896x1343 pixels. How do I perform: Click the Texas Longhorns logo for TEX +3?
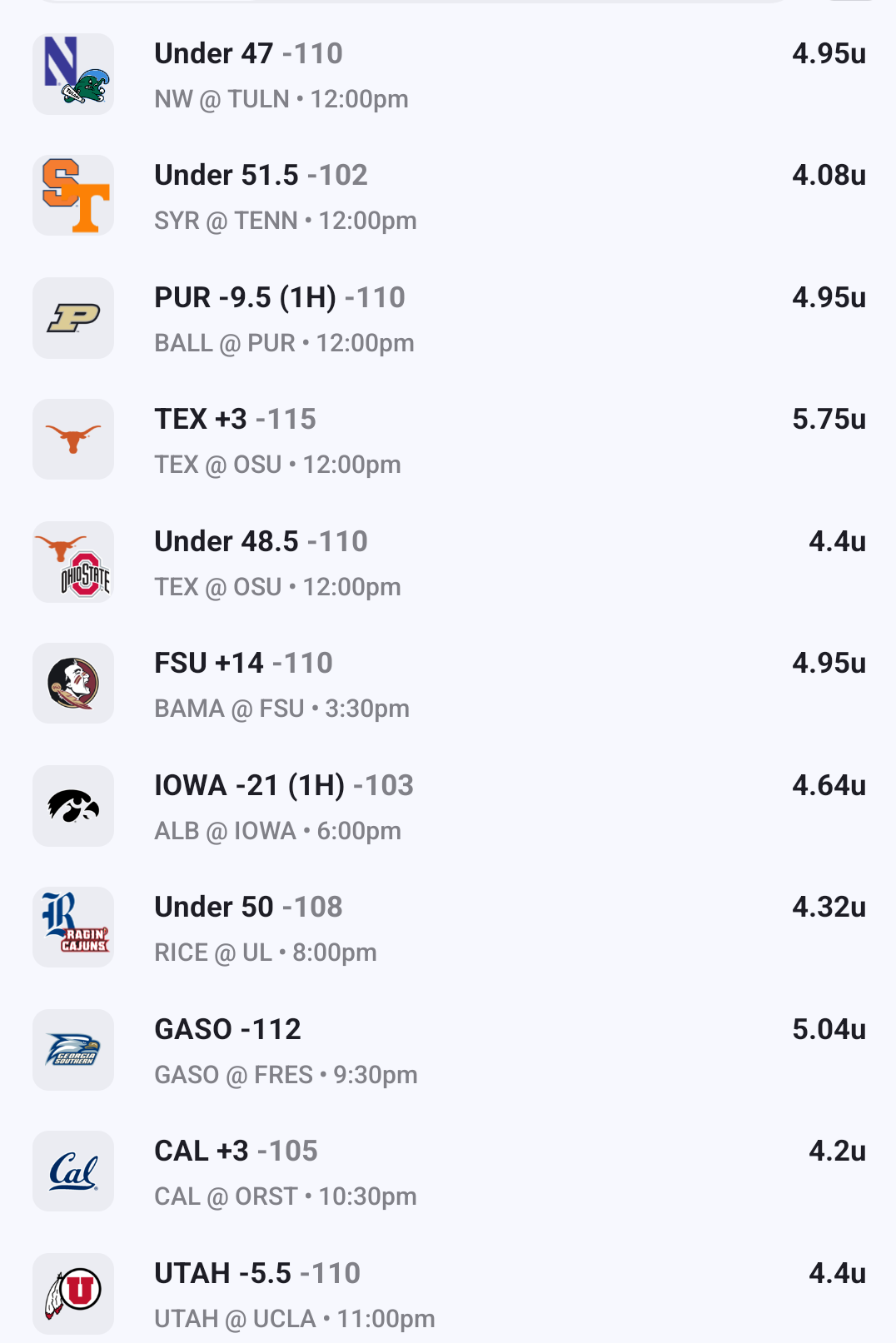pos(73,440)
